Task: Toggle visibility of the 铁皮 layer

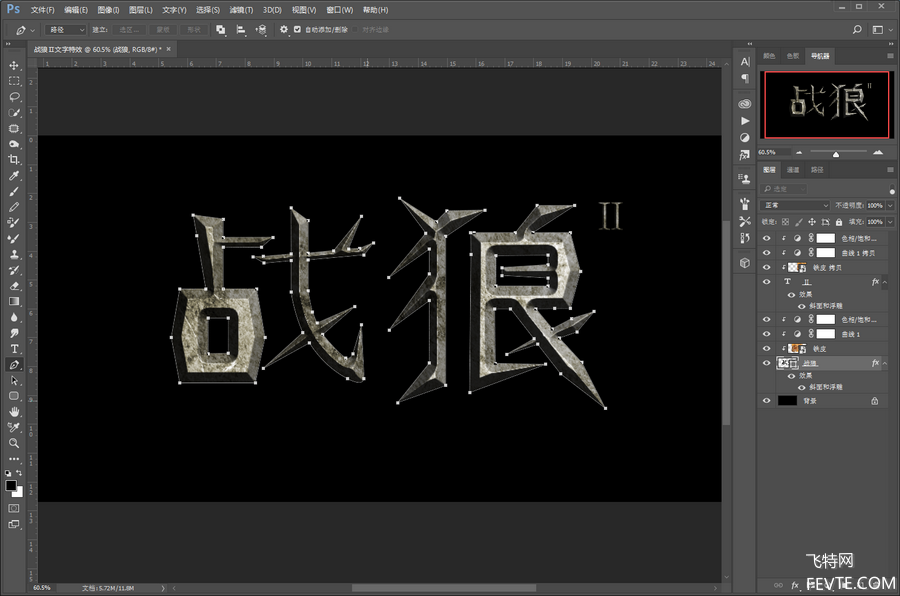Action: 766,349
